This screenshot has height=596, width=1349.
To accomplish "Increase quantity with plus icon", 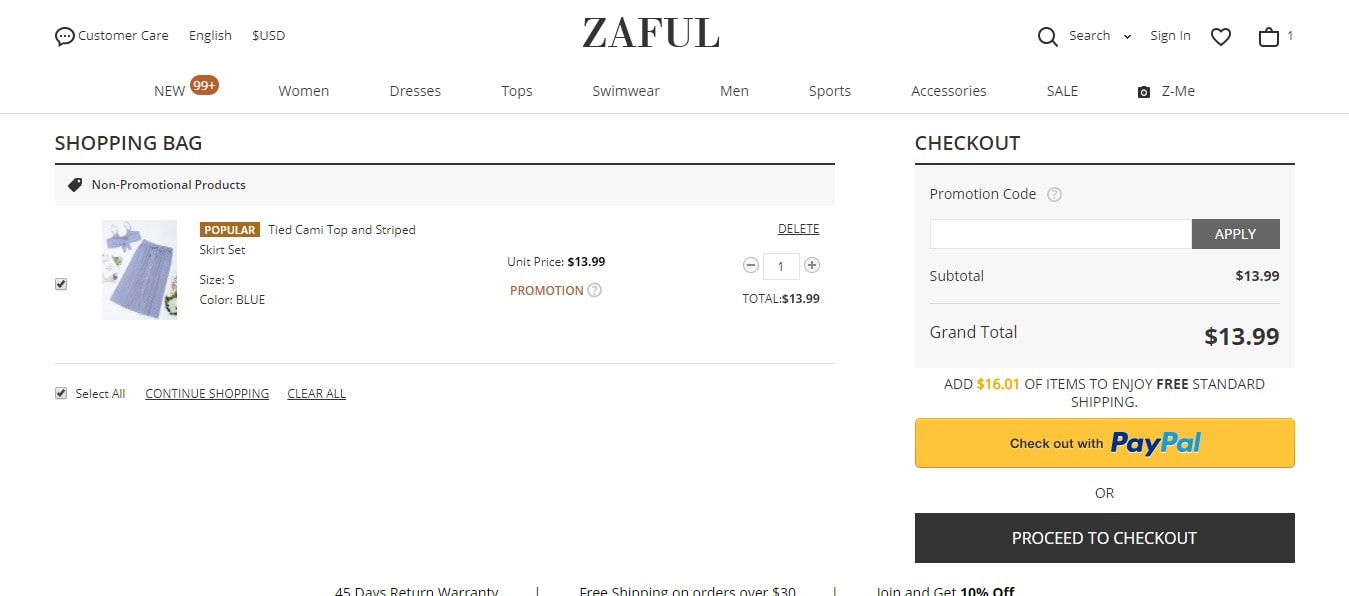I will click(812, 265).
